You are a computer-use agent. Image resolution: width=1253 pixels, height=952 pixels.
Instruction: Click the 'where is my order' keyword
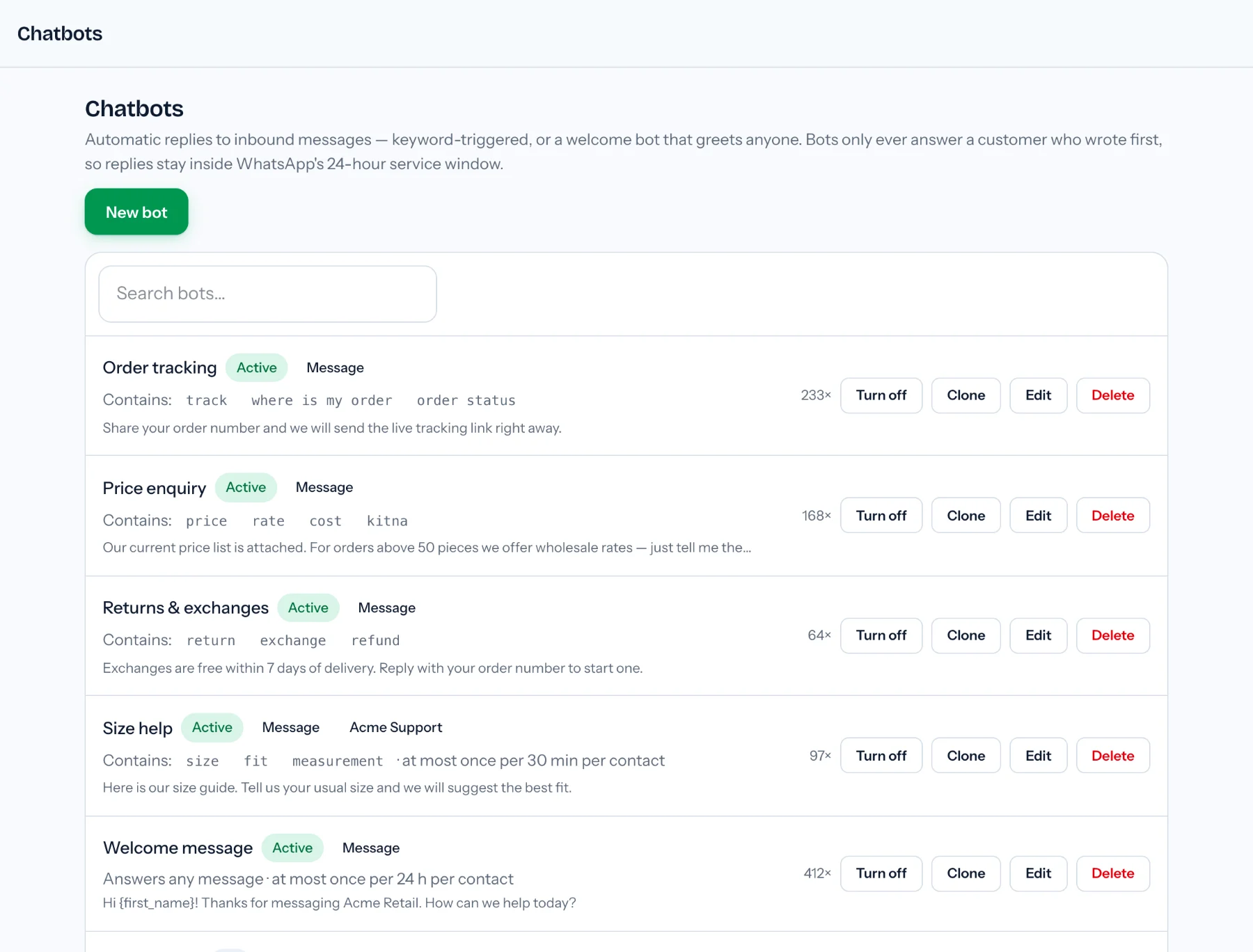[x=322, y=400]
